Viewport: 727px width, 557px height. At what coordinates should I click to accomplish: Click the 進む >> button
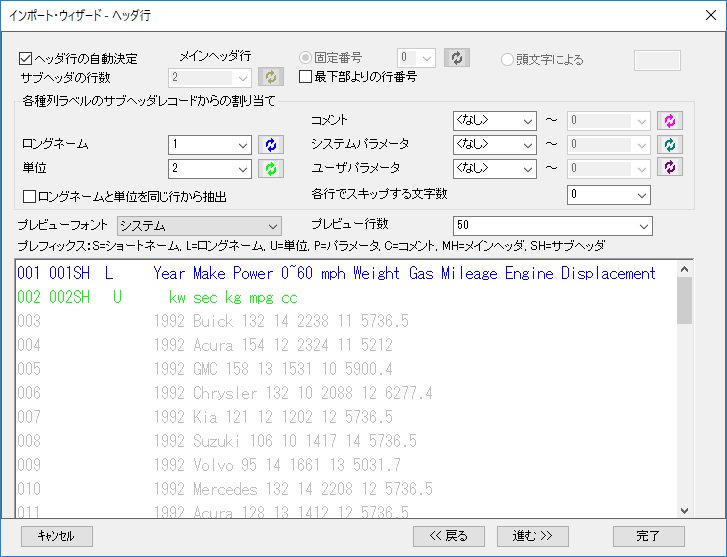click(533, 536)
